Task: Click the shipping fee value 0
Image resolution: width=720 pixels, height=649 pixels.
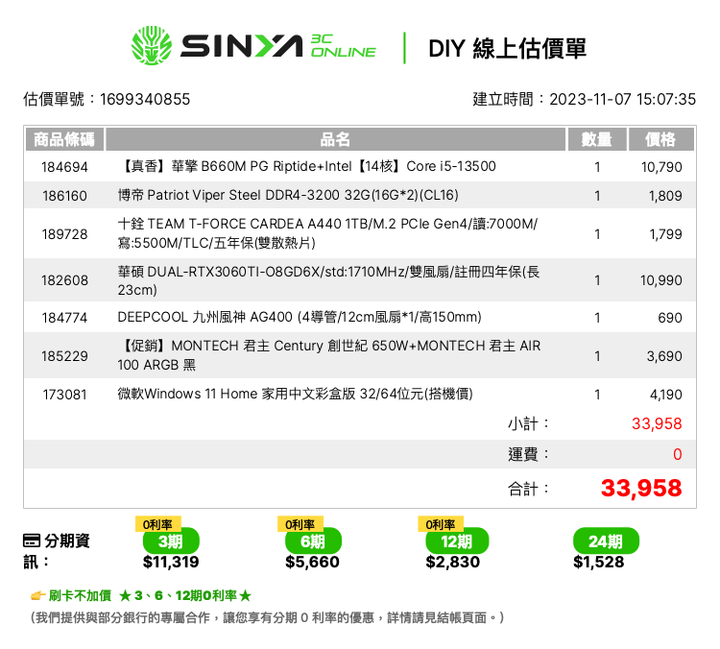Action: [x=678, y=454]
